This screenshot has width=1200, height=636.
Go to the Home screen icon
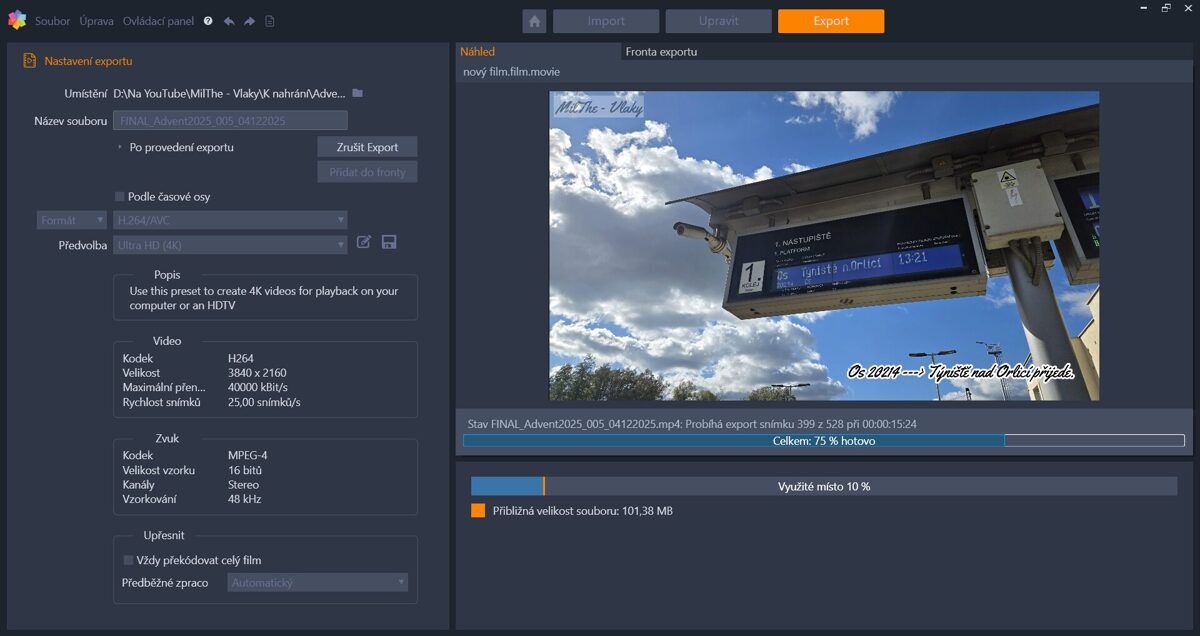pyautogui.click(x=534, y=21)
